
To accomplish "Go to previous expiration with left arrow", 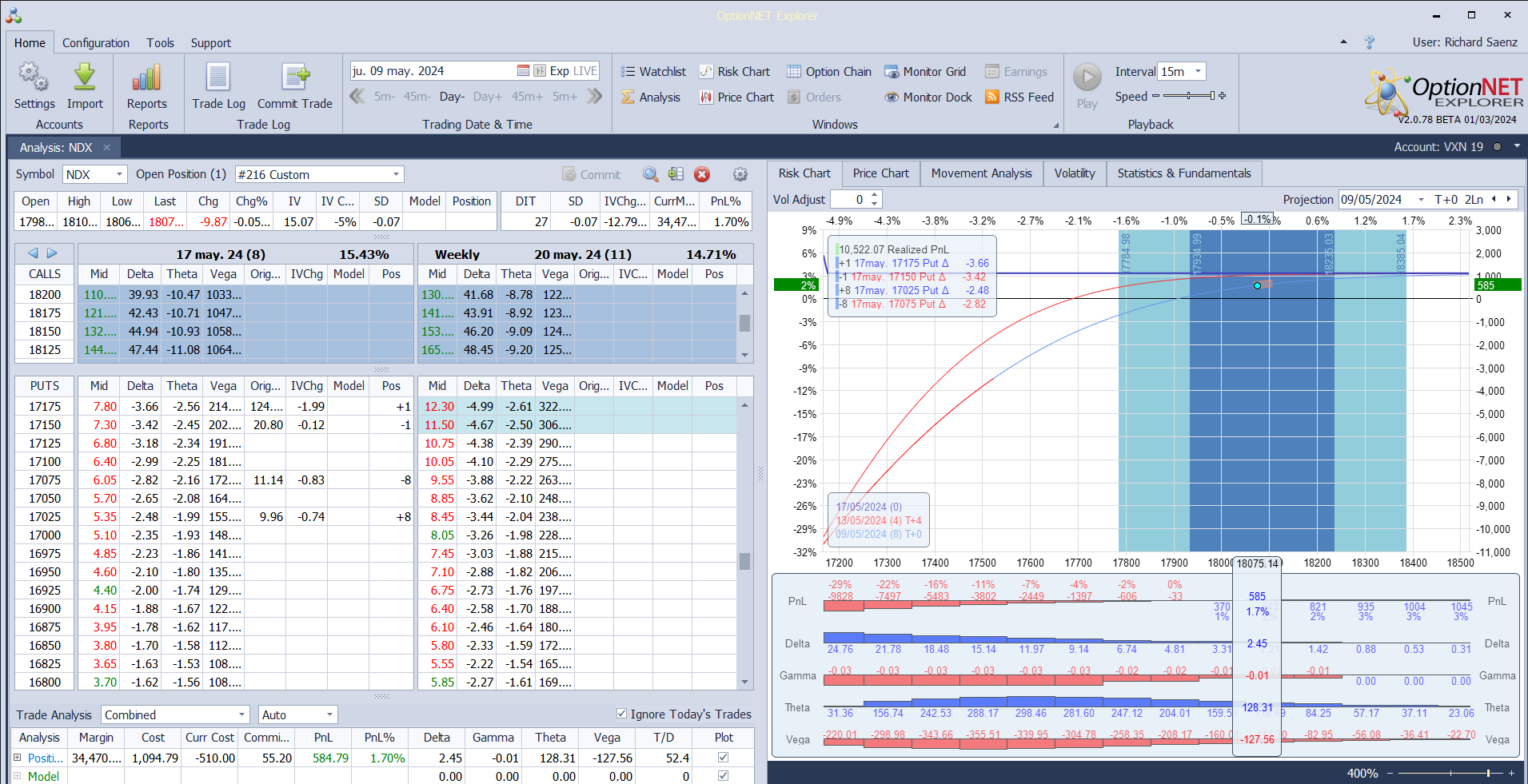I will click(x=33, y=253).
